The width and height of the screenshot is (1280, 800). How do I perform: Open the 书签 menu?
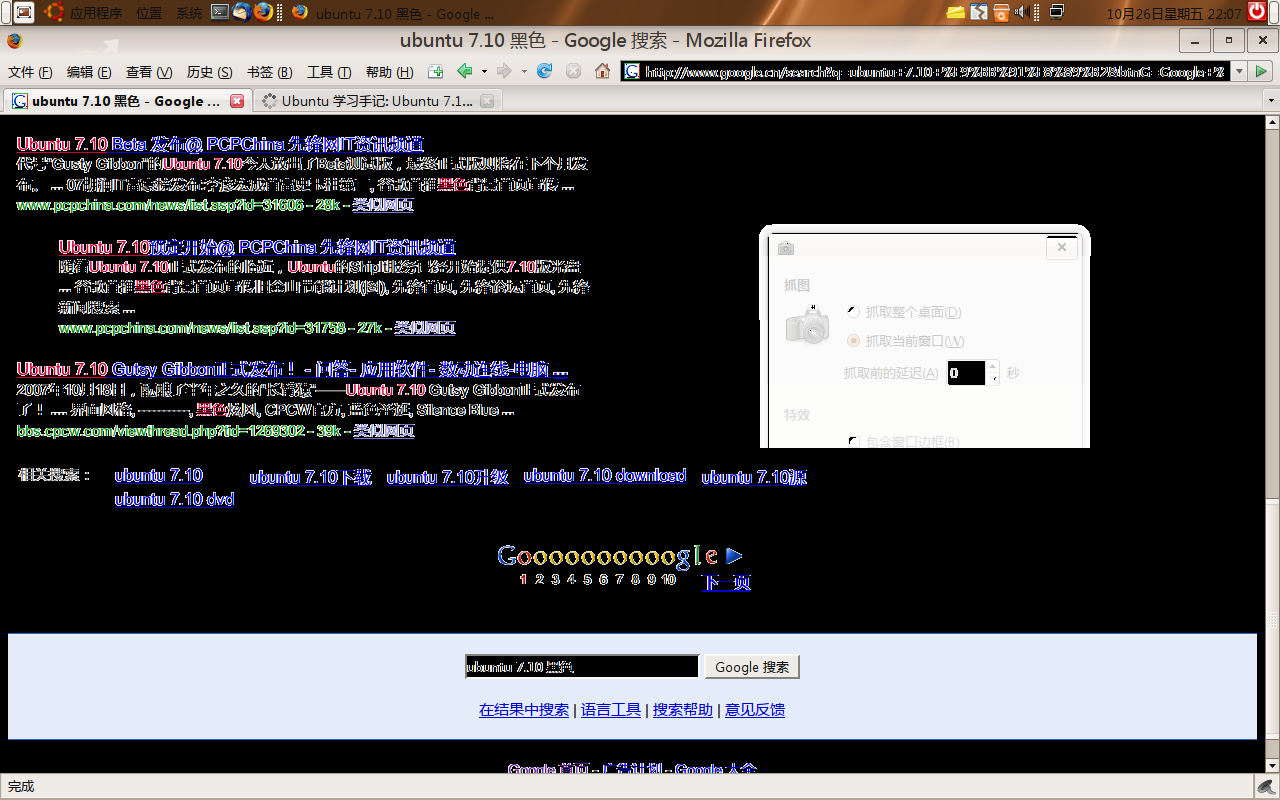pyautogui.click(x=269, y=72)
